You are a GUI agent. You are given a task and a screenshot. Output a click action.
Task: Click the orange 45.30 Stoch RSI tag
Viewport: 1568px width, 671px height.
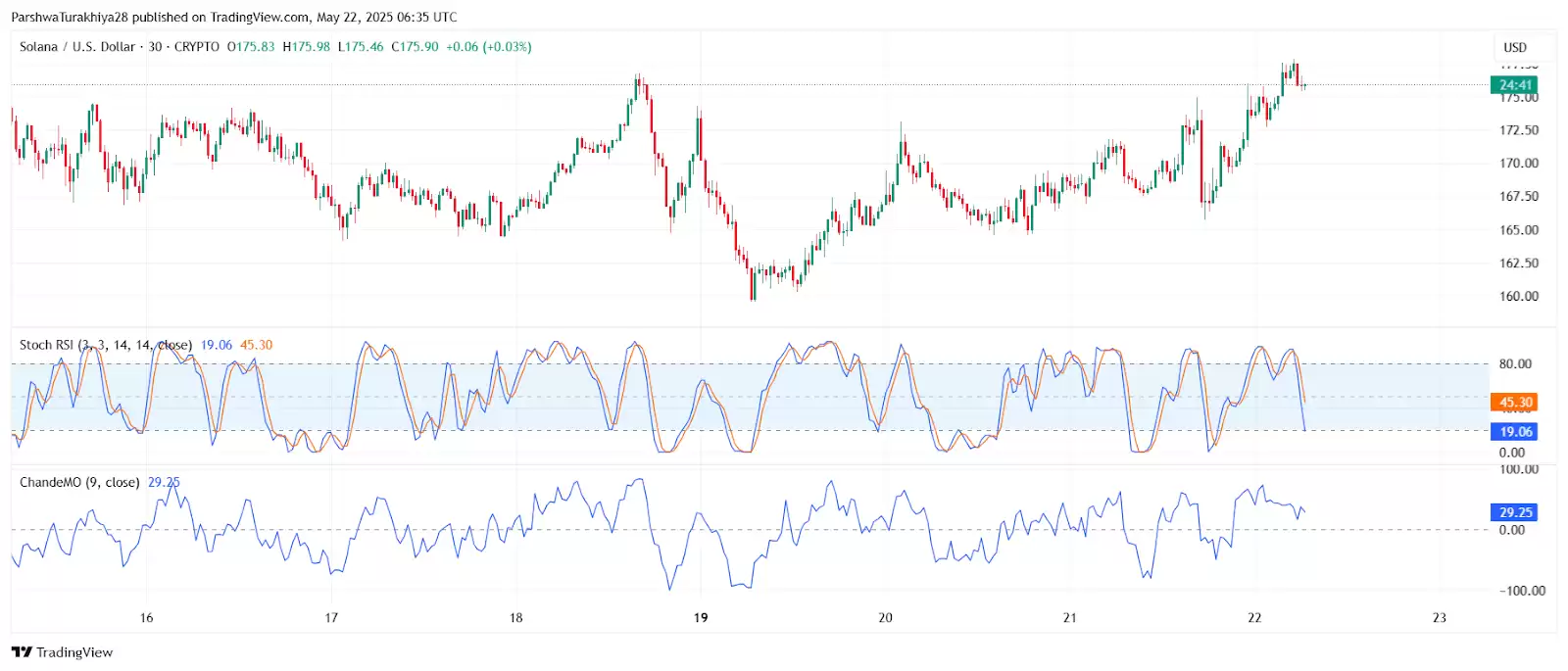1514,403
